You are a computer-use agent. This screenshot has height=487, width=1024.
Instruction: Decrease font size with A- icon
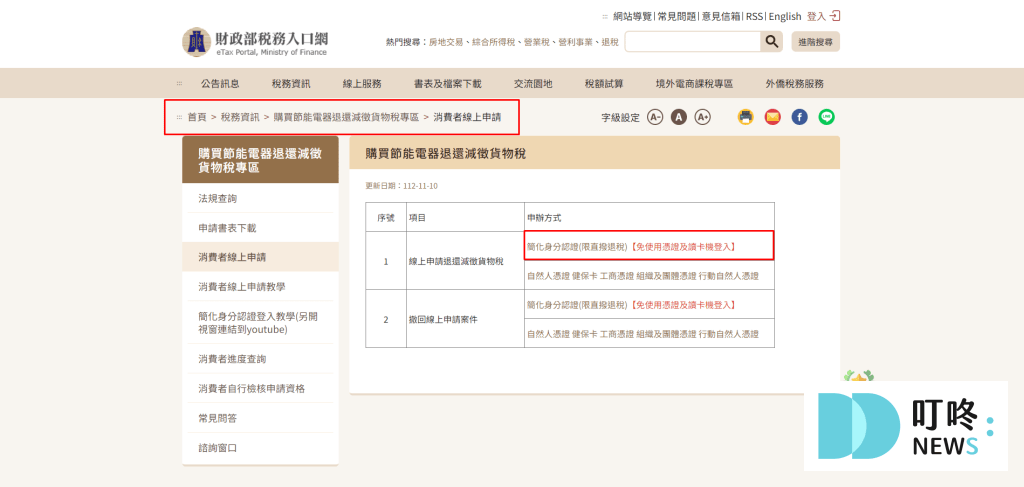click(x=655, y=118)
